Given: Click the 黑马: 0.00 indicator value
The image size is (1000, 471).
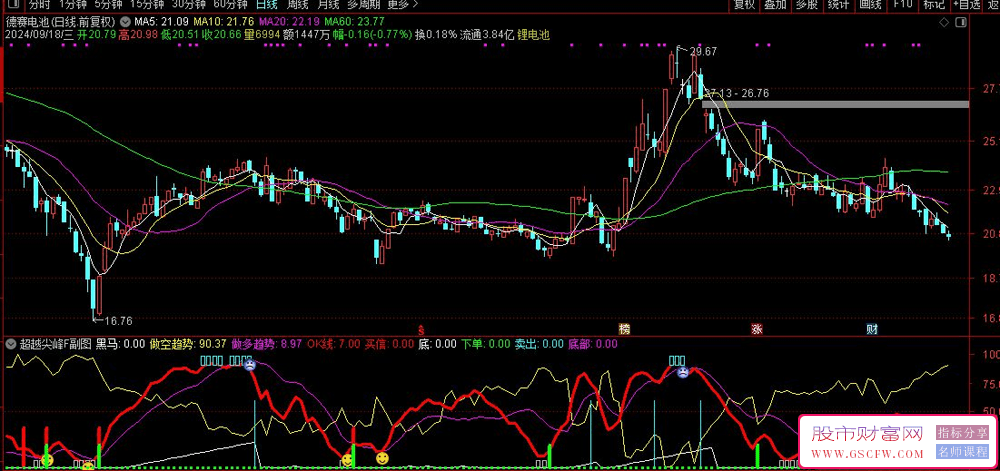Looking at the screenshot, I should [x=121, y=344].
